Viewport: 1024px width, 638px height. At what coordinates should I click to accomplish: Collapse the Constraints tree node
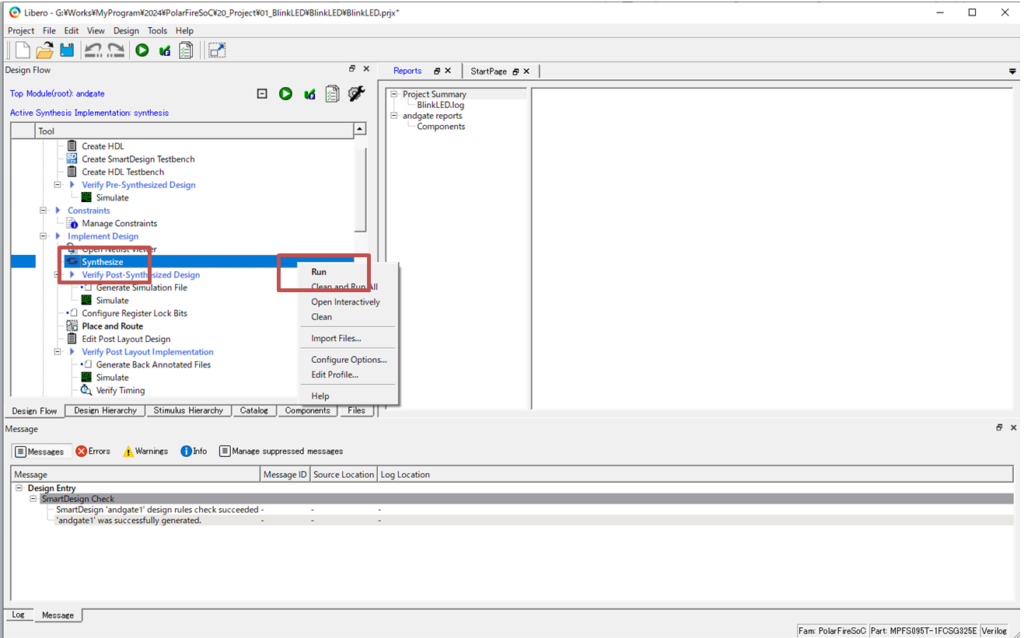tap(43, 211)
